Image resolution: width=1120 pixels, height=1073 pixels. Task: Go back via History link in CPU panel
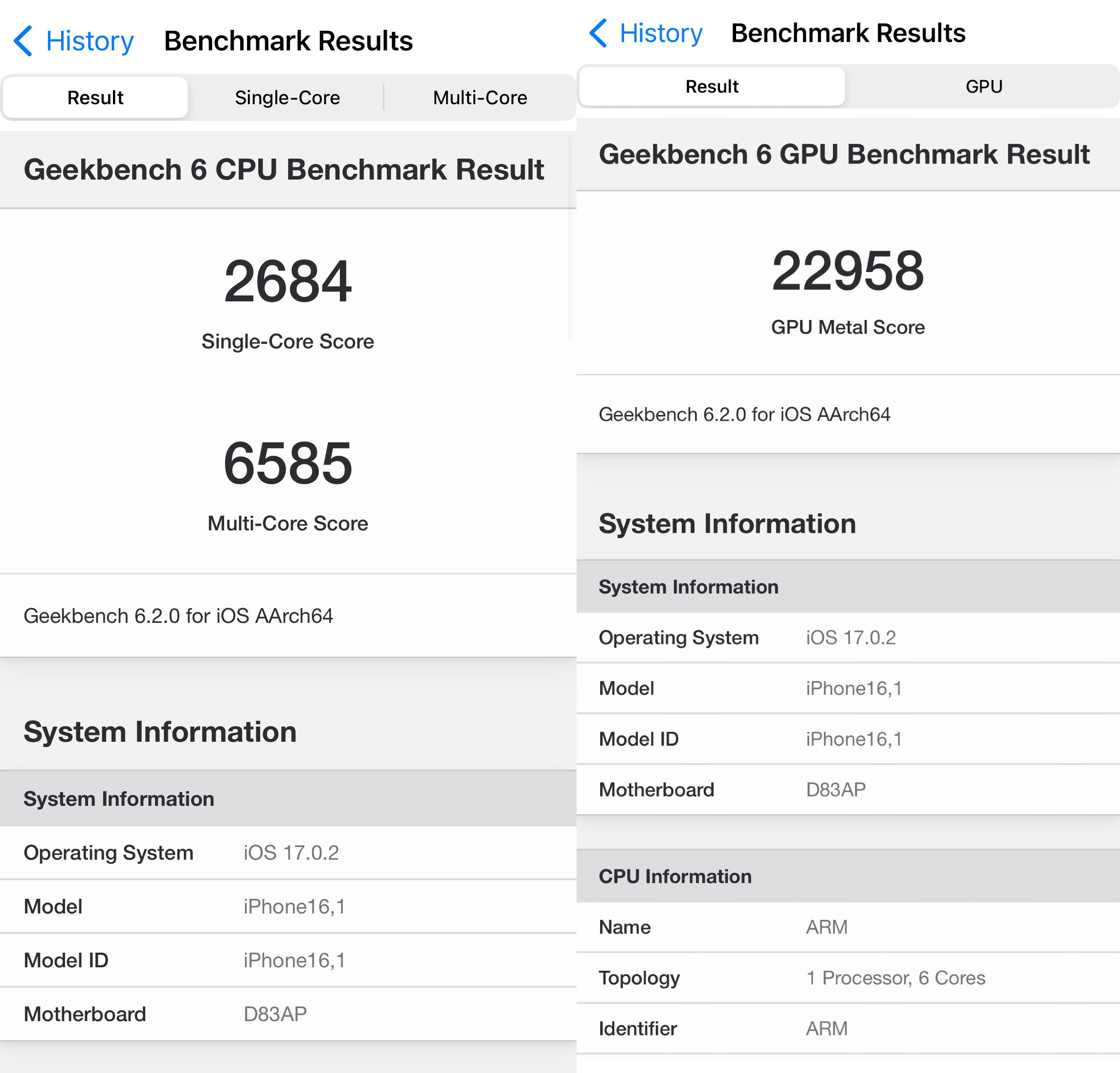tap(90, 41)
